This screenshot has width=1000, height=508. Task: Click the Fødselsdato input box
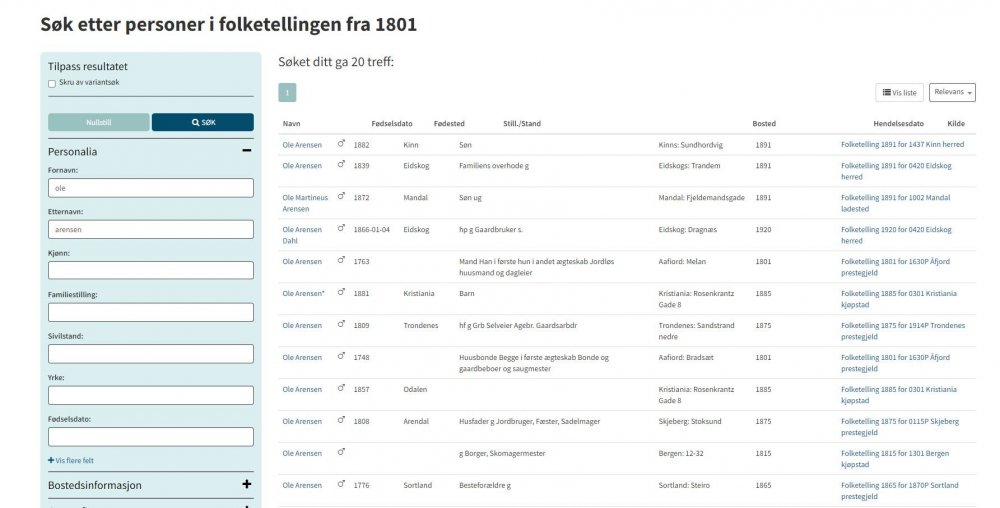151,437
